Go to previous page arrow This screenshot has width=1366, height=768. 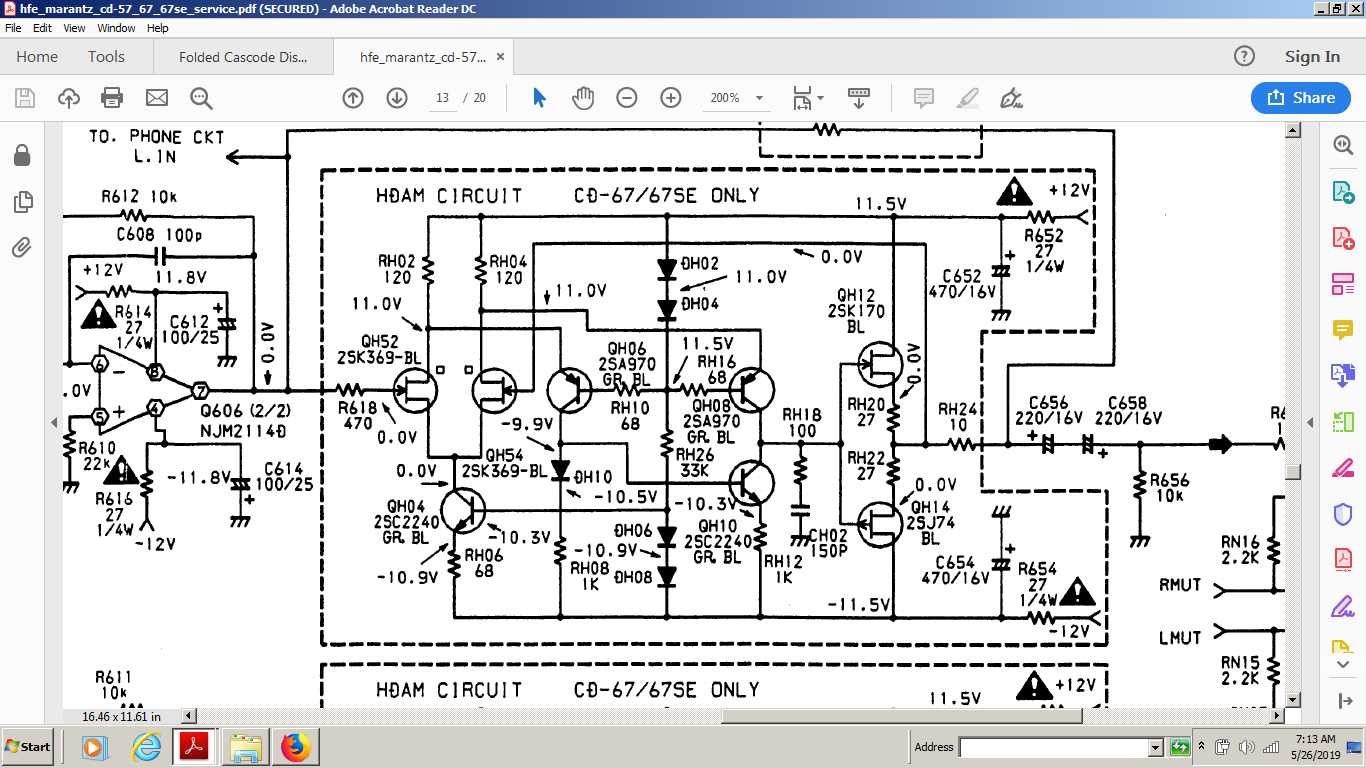pyautogui.click(x=353, y=98)
